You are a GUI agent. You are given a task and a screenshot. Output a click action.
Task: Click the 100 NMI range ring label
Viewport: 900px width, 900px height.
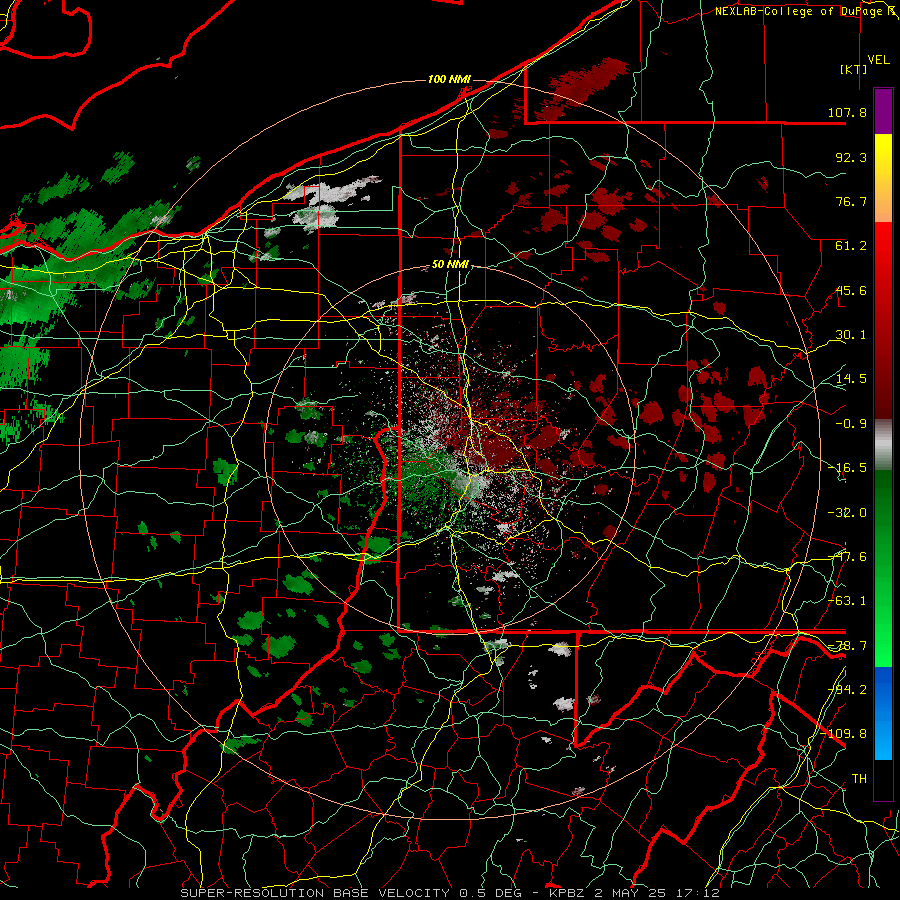(x=449, y=79)
